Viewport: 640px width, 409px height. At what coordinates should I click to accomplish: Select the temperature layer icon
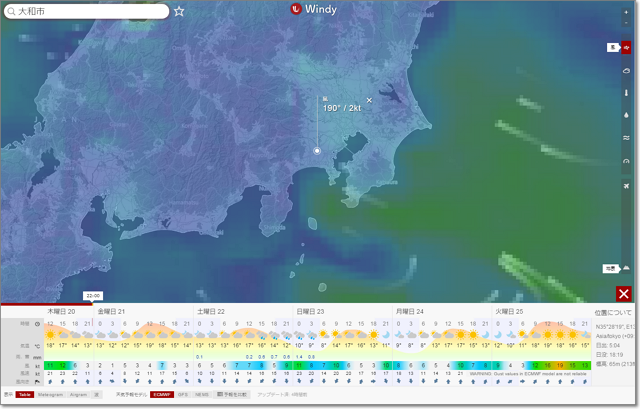(x=626, y=92)
